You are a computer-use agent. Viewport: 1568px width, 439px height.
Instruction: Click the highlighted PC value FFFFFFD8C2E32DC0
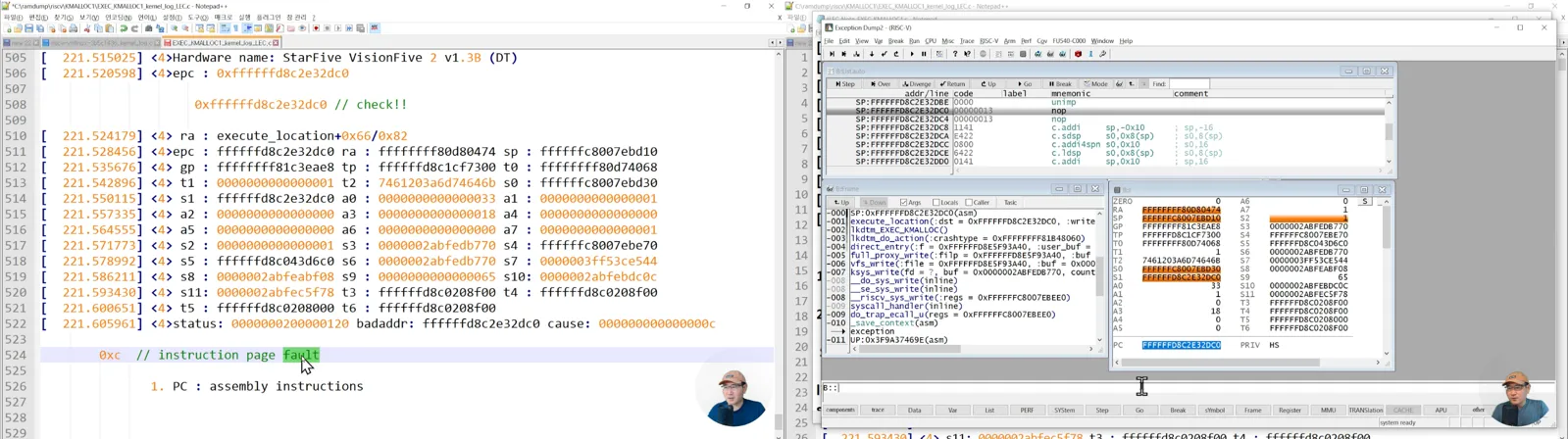(x=1181, y=345)
